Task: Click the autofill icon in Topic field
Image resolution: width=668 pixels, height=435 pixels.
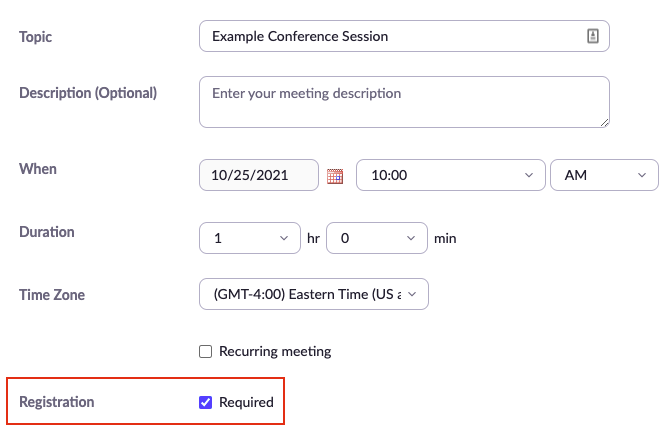Action: click(593, 36)
